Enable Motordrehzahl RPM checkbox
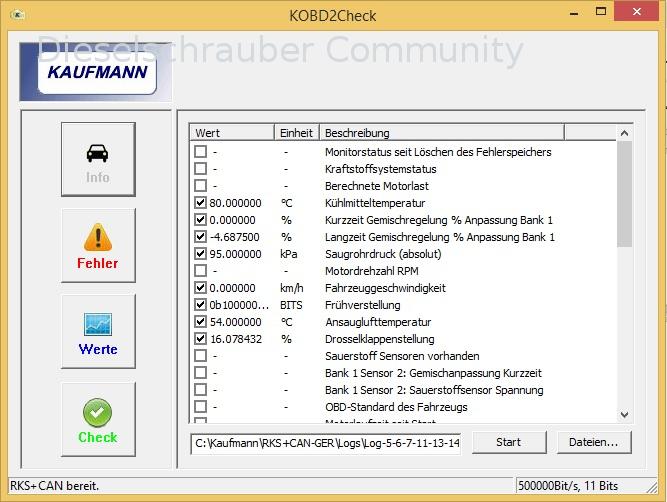The image size is (667, 502). (200, 271)
